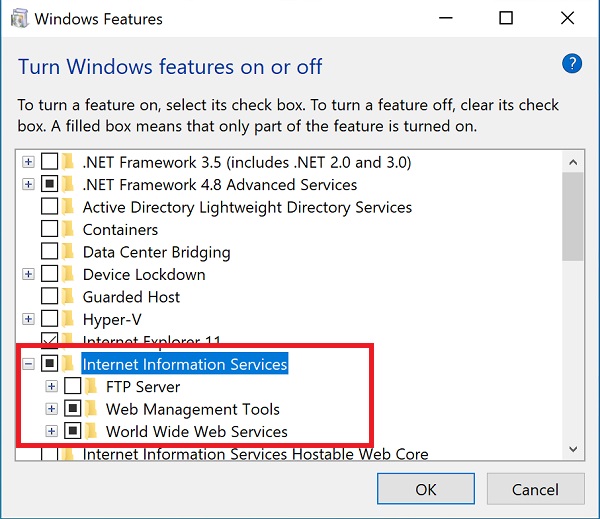Screen dimensions: 600x519
Task: Close the Windows Features window
Action: pos(567,18)
